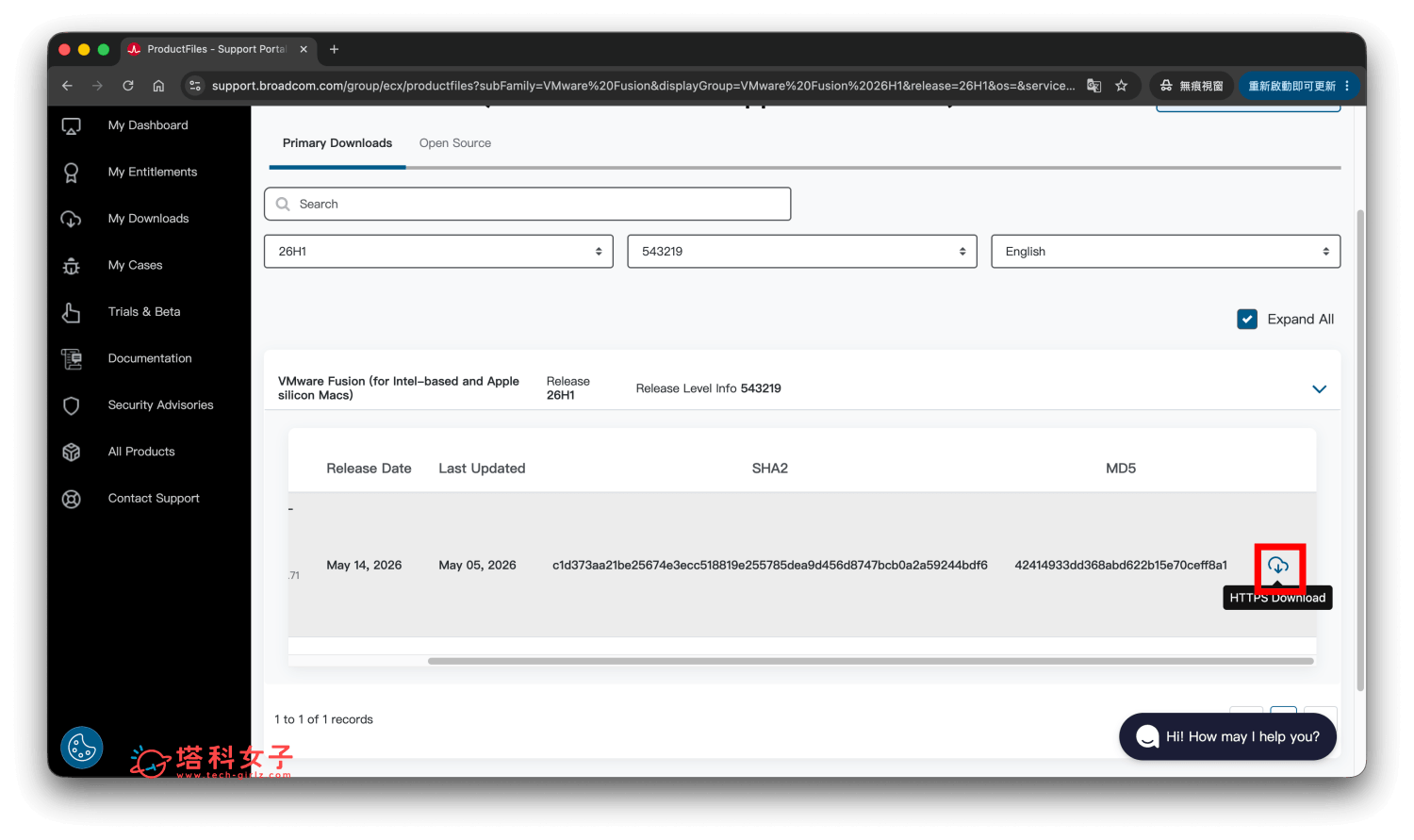Open Security Advisories link

(160, 405)
